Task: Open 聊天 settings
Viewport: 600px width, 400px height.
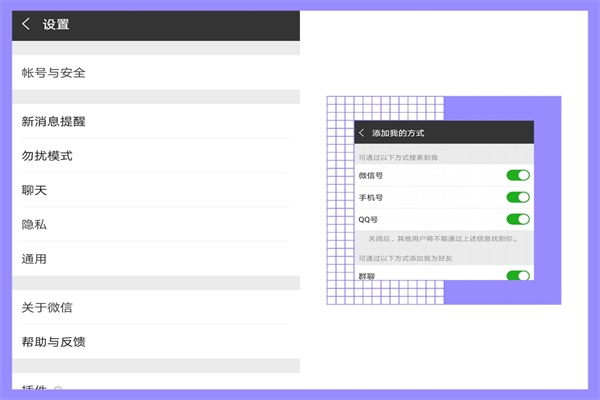Action: click(x=156, y=190)
